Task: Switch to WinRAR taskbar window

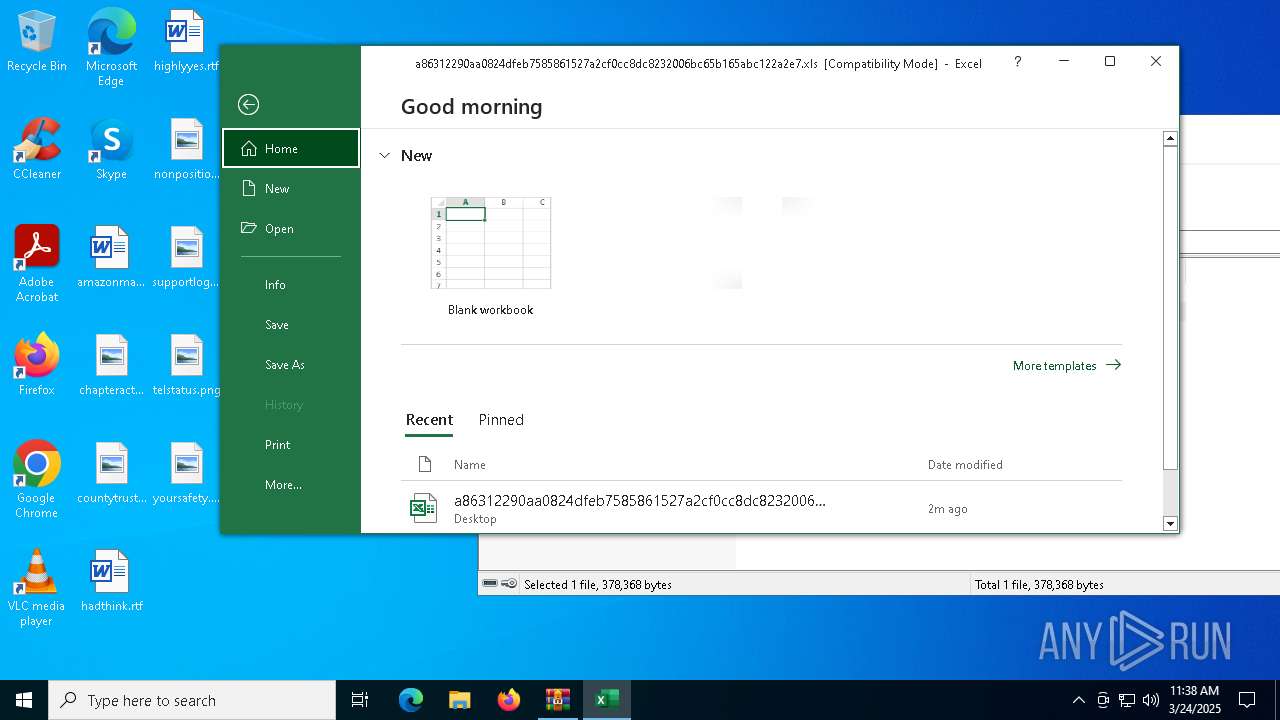Action: coord(557,700)
